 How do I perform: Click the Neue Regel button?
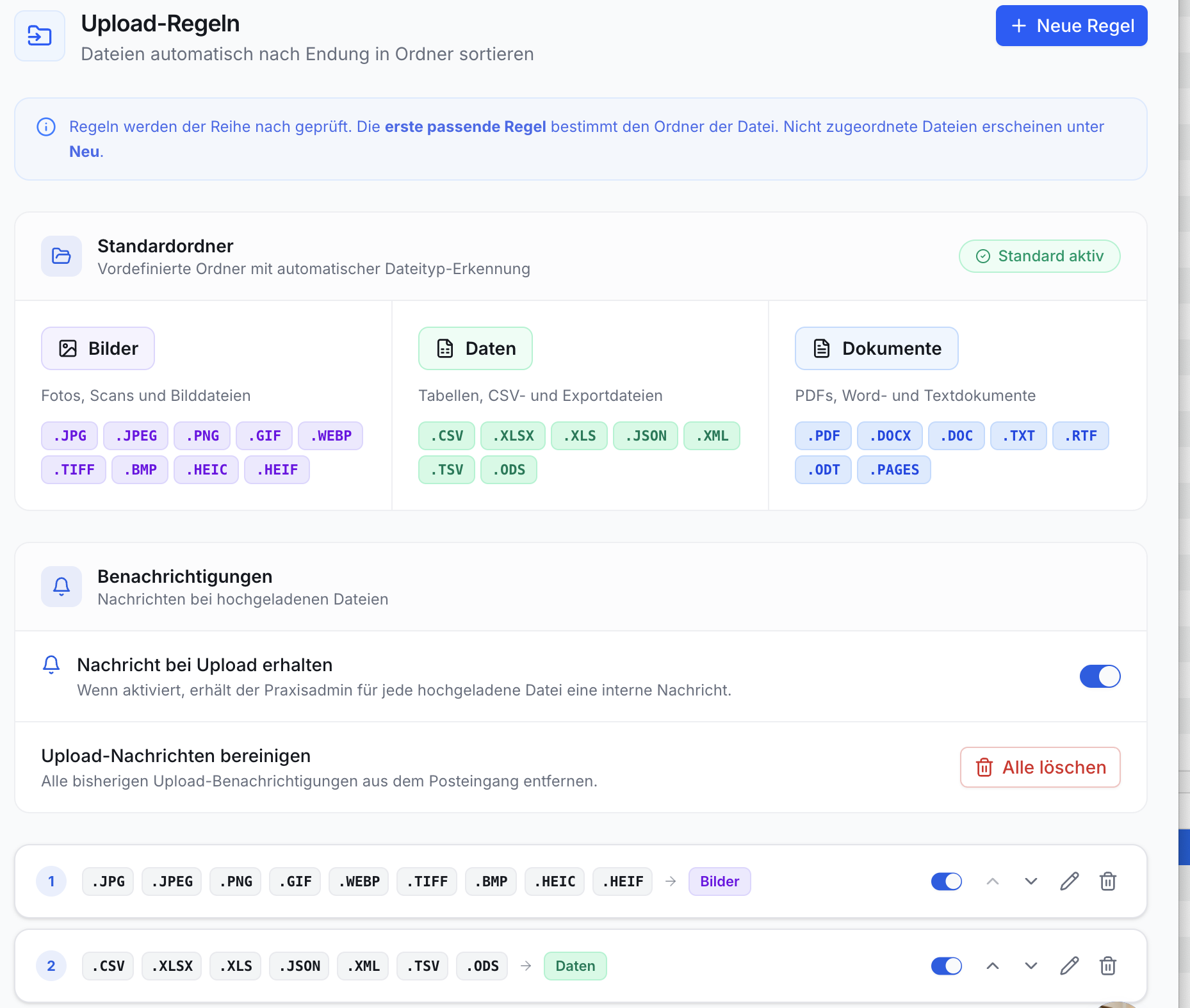1072,26
